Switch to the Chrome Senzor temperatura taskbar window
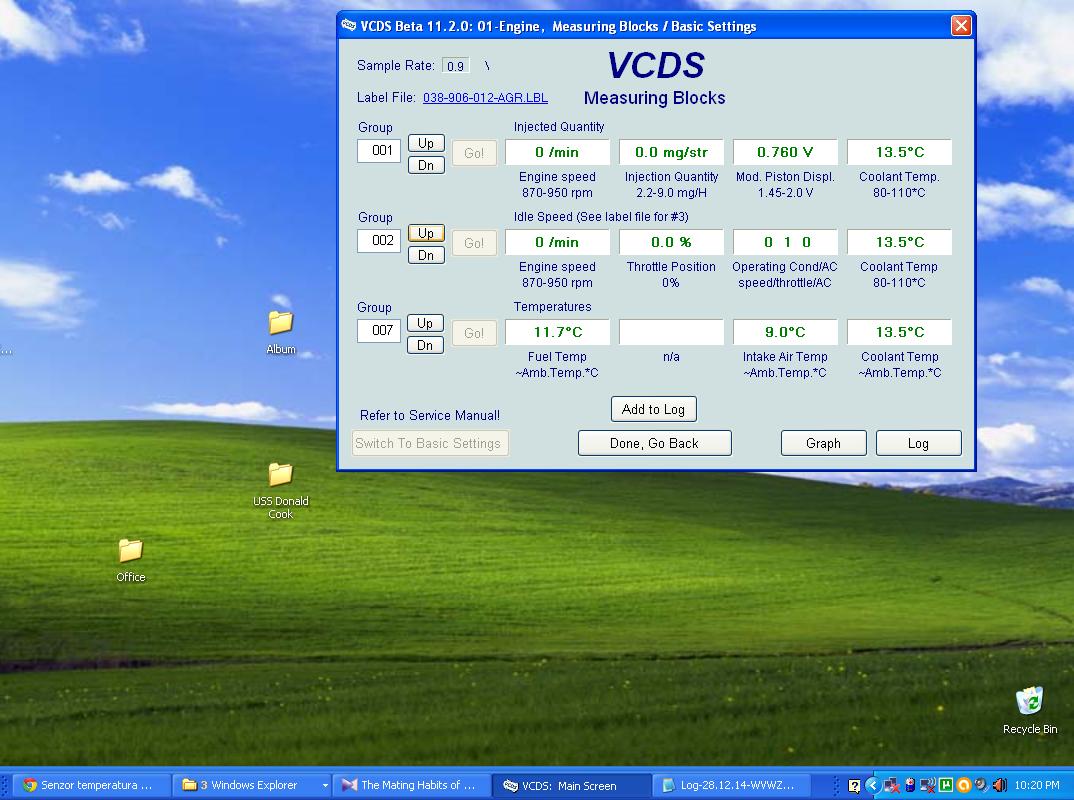 pos(92,785)
